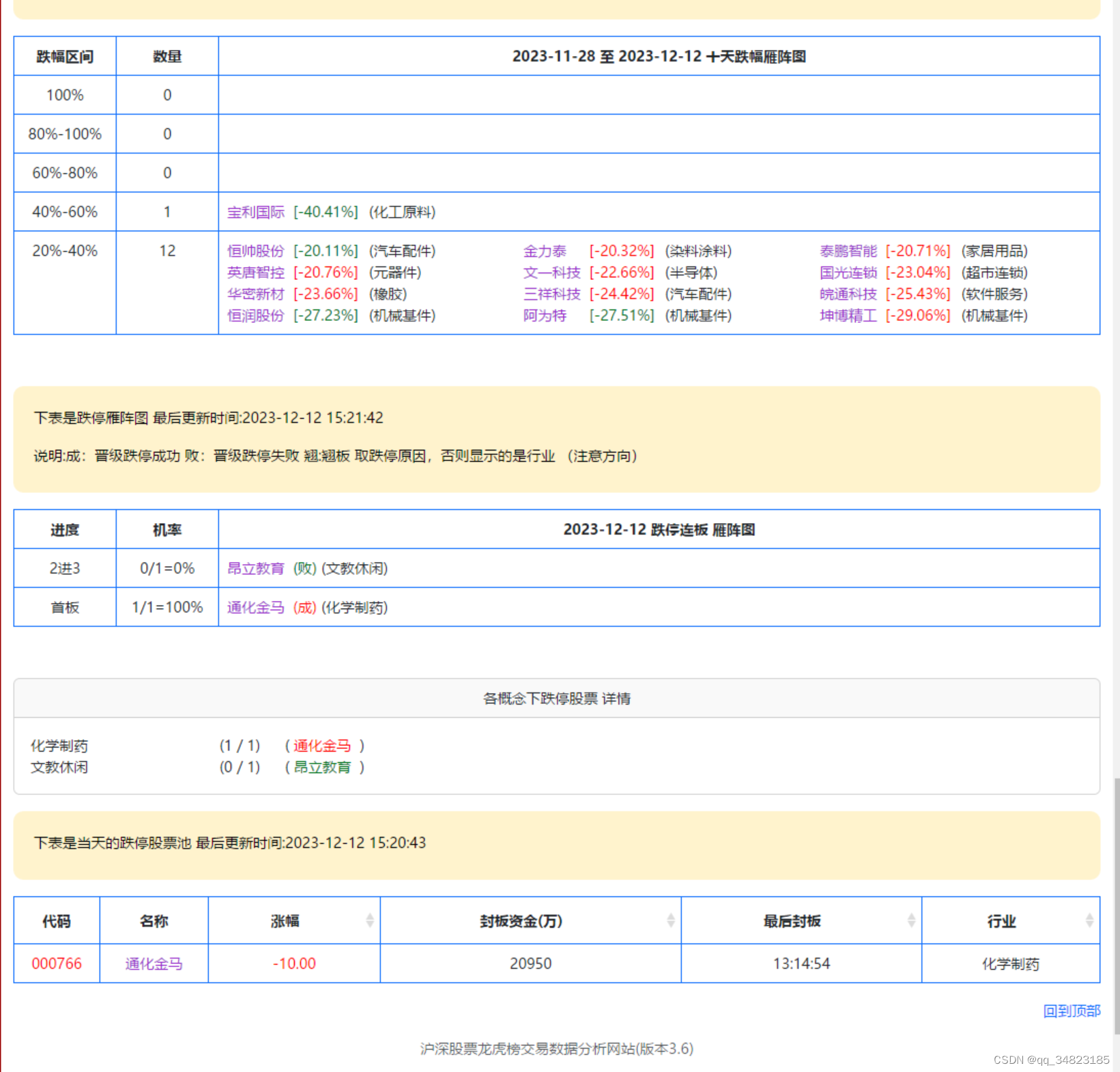Click 通化金马 under 化学制药 concept
This screenshot has width=1120, height=1072.
322,746
